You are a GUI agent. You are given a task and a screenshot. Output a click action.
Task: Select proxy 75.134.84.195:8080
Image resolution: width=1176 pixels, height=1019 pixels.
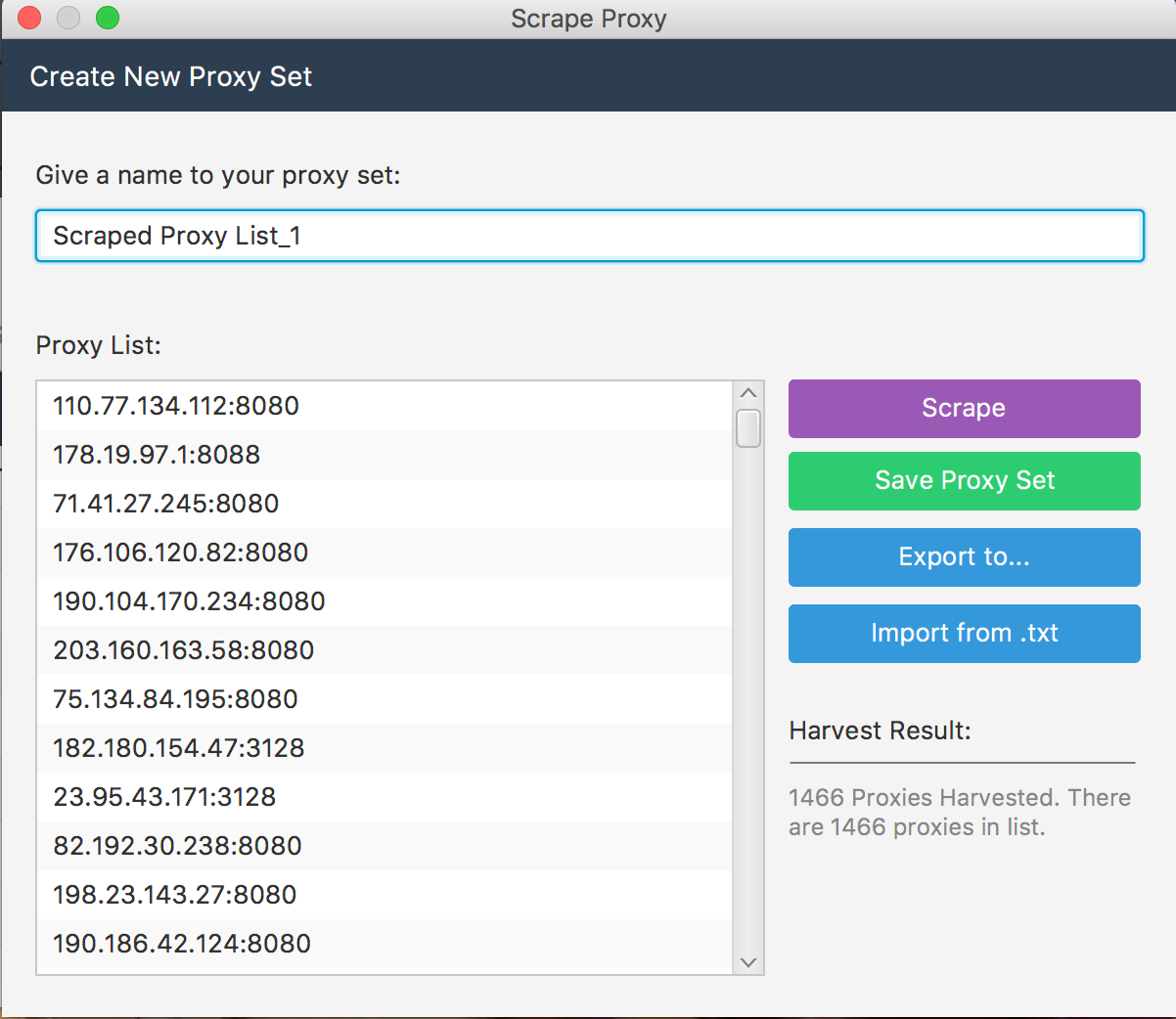[176, 699]
